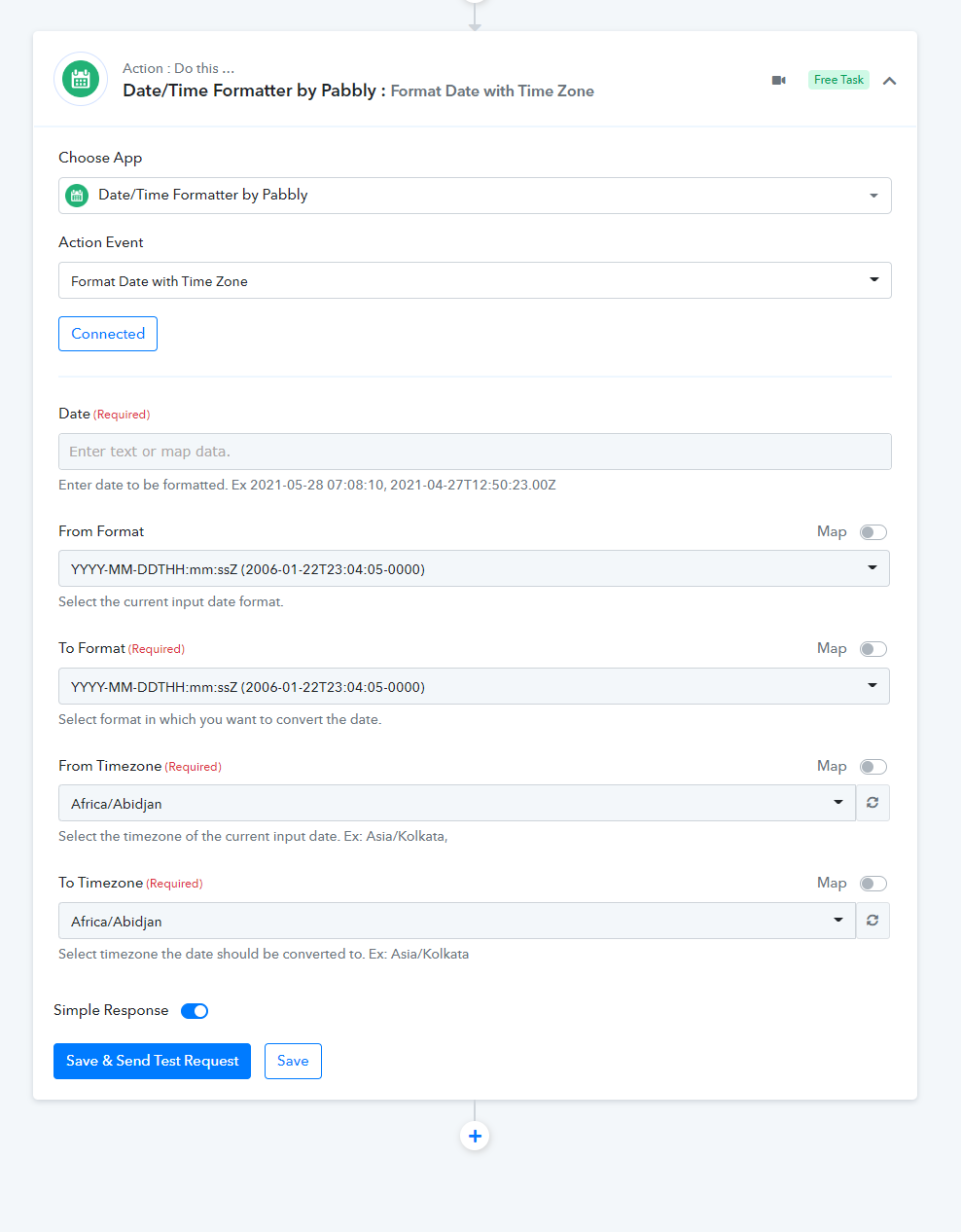The width and height of the screenshot is (961, 1232).
Task: Click the Free Task badge
Action: [x=838, y=80]
